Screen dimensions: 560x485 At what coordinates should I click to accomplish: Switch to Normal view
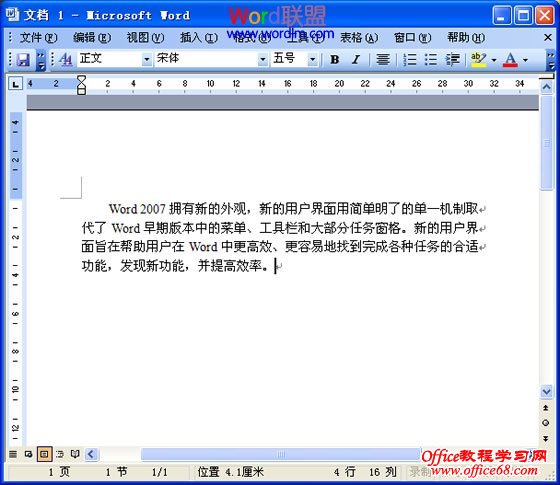coord(13,454)
